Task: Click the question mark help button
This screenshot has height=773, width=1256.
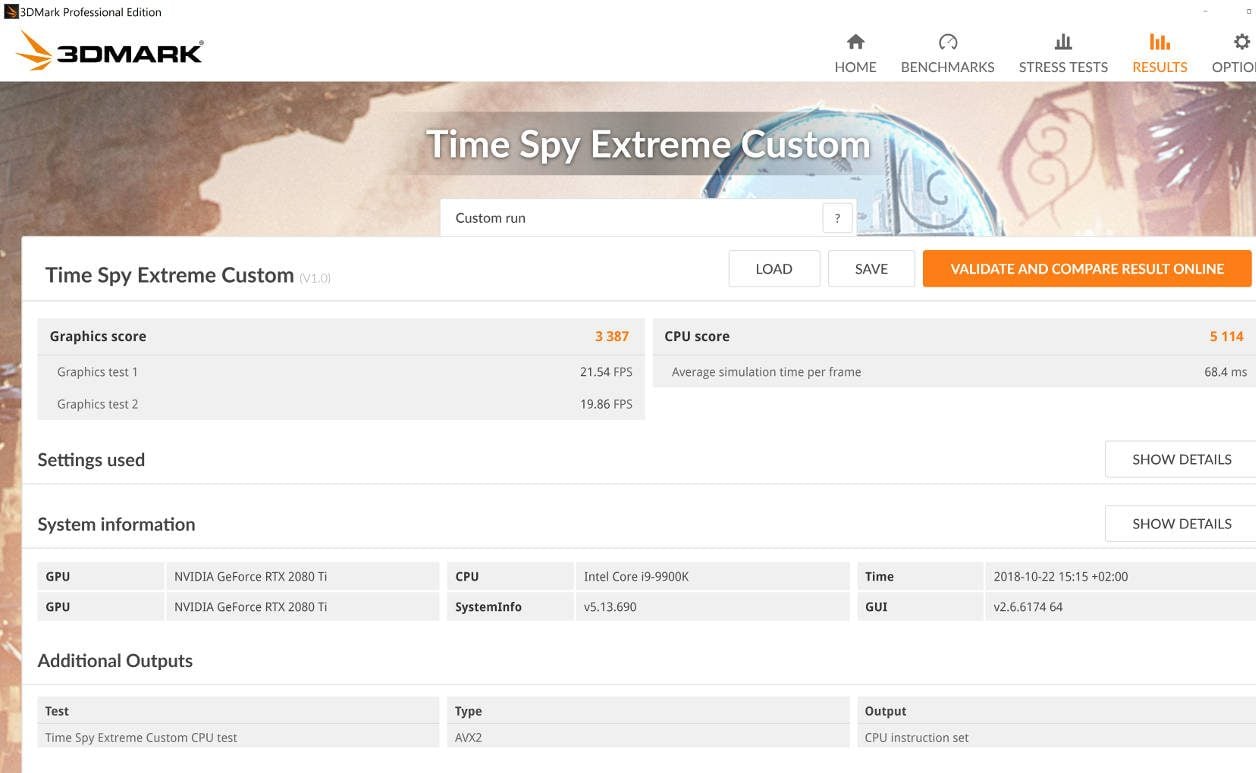Action: 837,218
